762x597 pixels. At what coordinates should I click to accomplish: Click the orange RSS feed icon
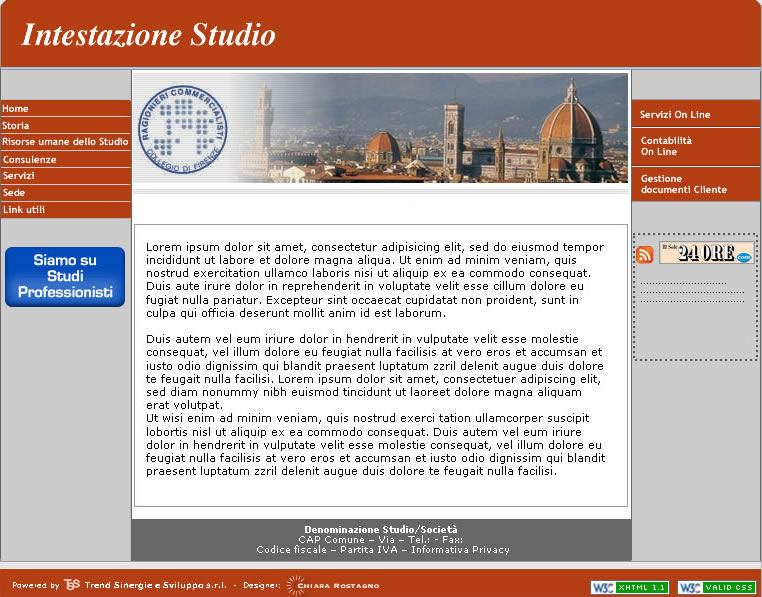pyautogui.click(x=644, y=254)
